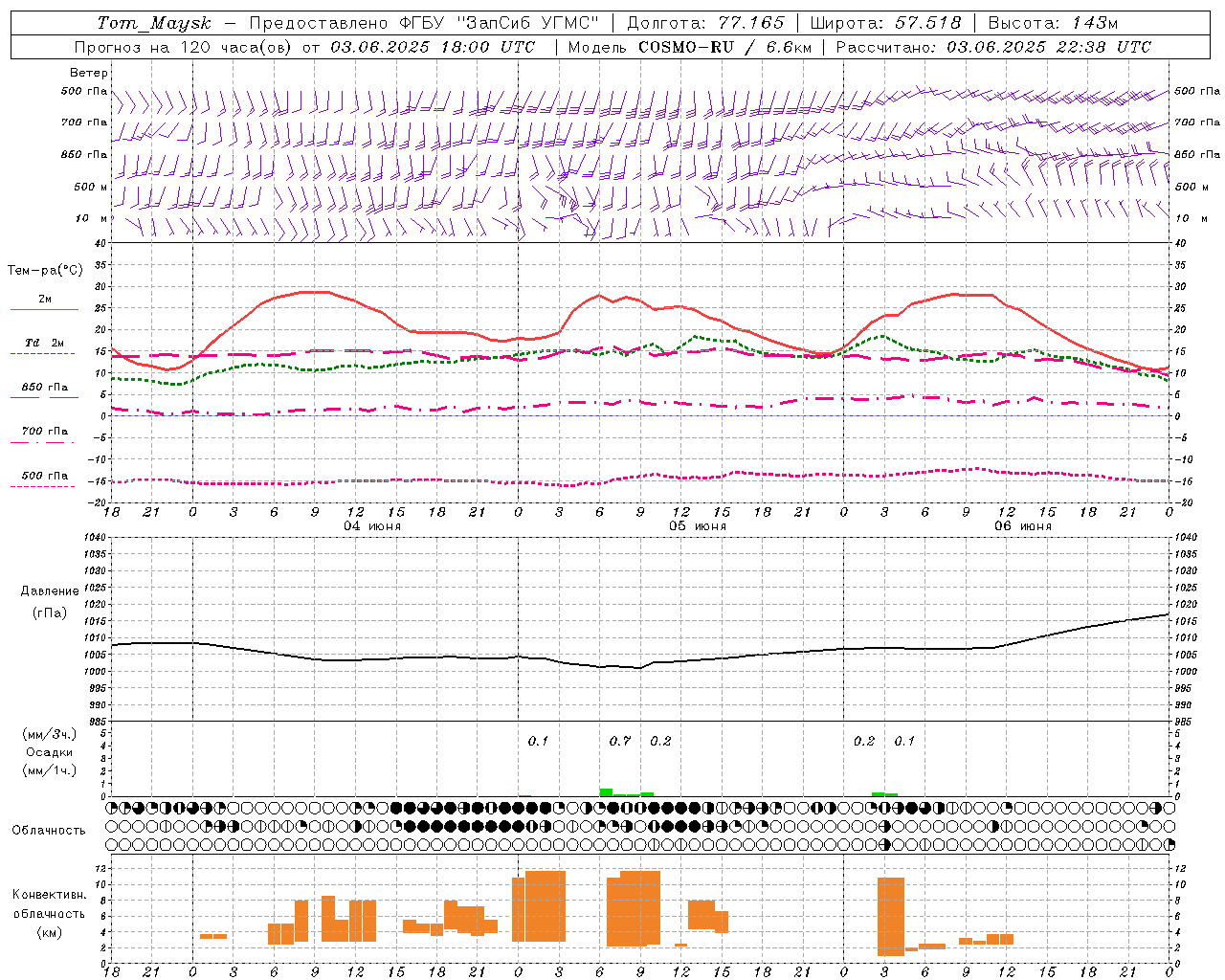
Task: Click the 'Конвективн.' convective cloudiness label
Action: 50,895
